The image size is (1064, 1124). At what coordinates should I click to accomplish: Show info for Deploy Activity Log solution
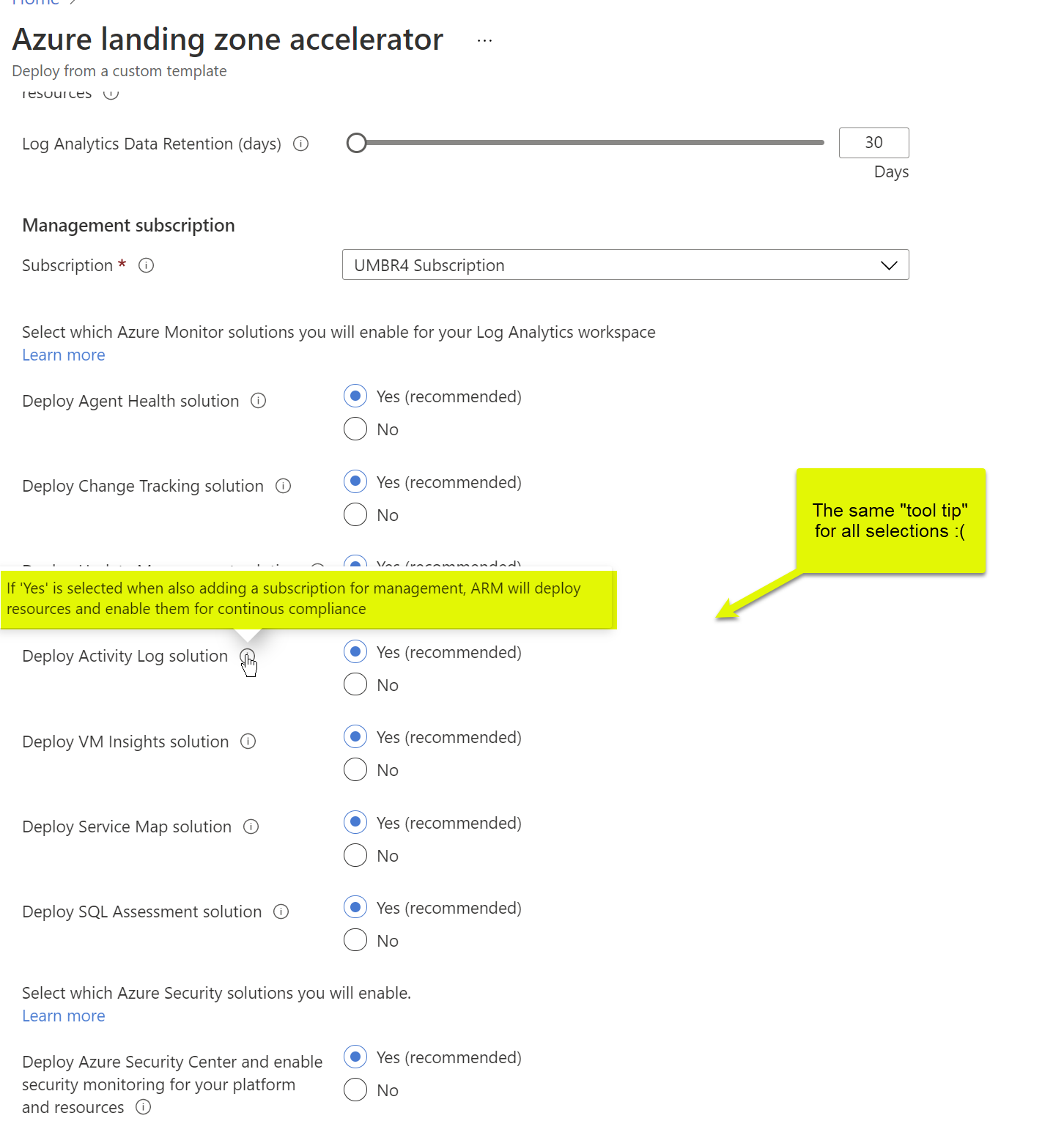point(248,656)
